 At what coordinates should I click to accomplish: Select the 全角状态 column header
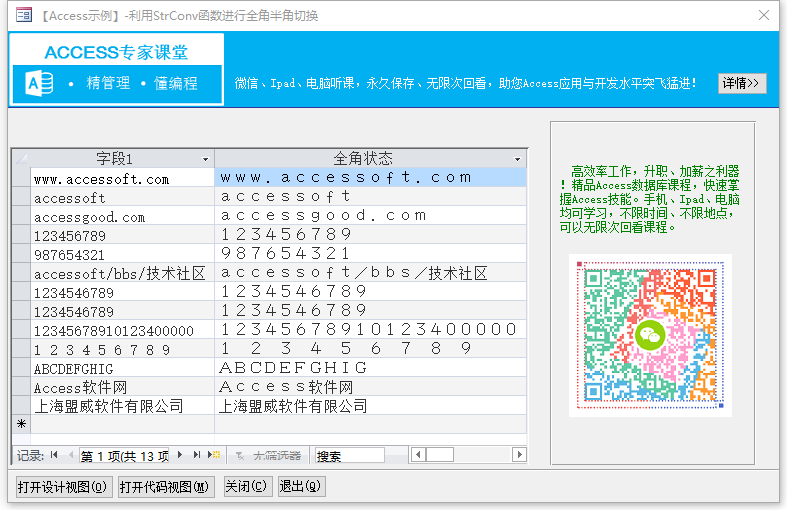click(370, 159)
